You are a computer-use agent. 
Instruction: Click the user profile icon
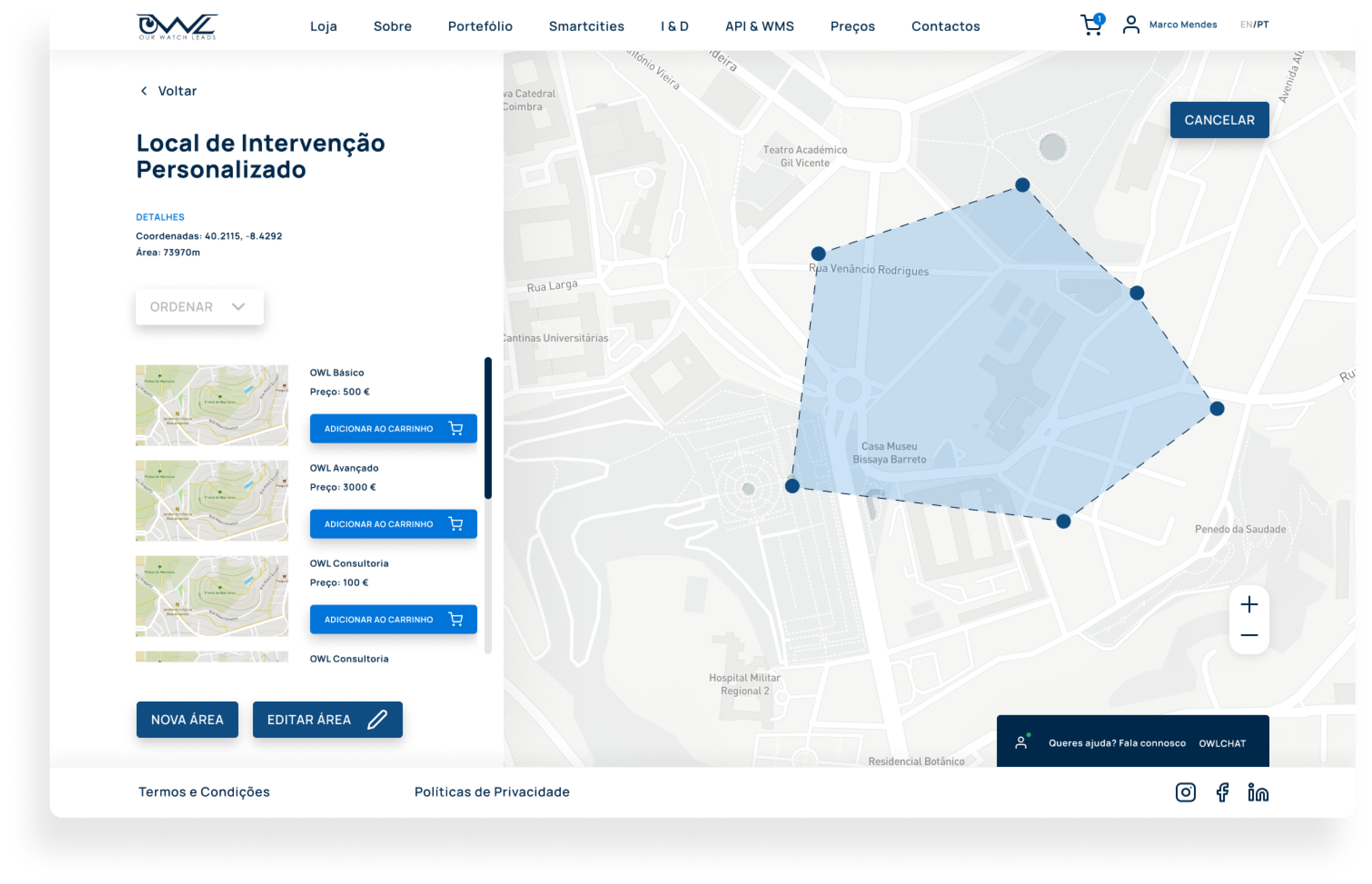[1130, 25]
